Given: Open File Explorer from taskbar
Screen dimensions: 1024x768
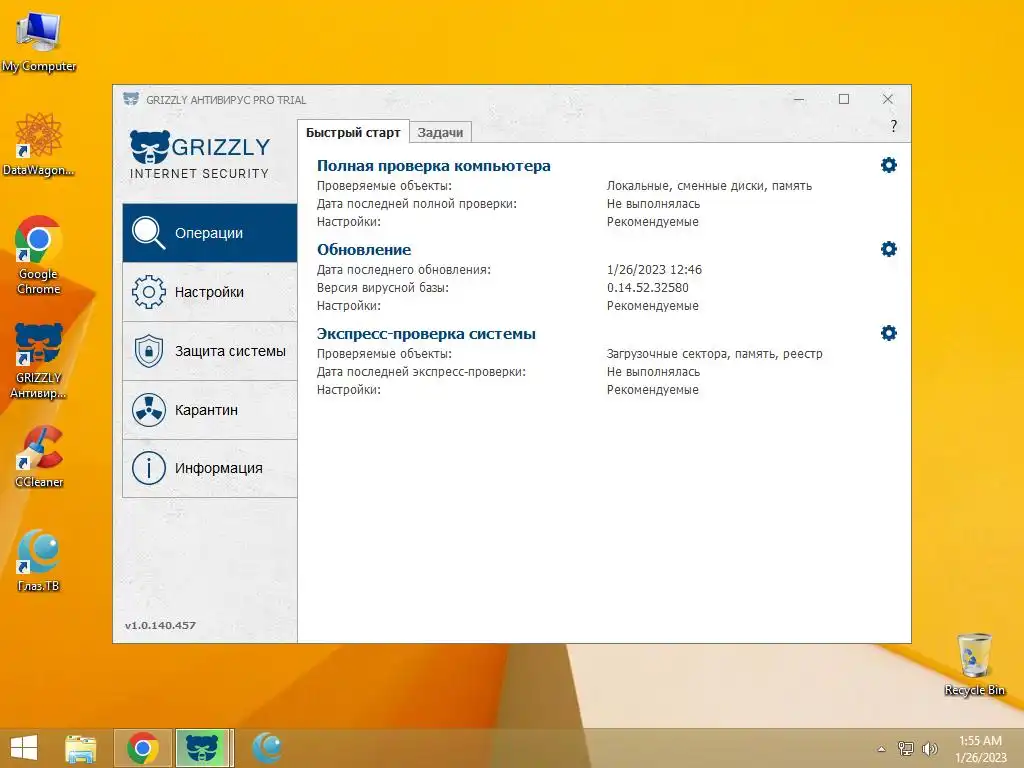Looking at the screenshot, I should [x=80, y=748].
